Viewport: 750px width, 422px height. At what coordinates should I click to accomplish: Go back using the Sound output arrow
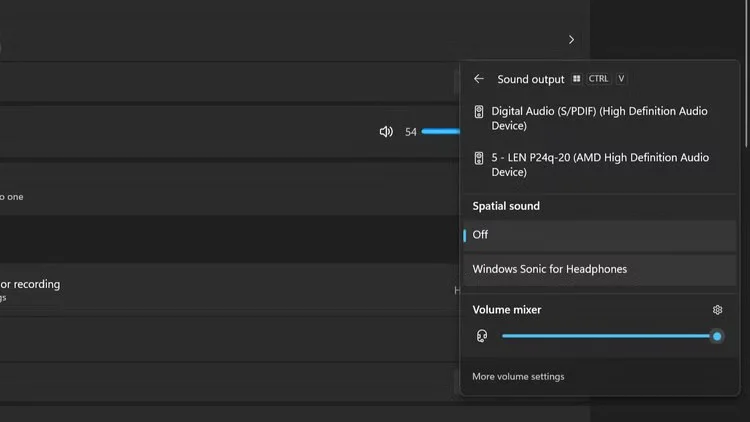pyautogui.click(x=479, y=79)
